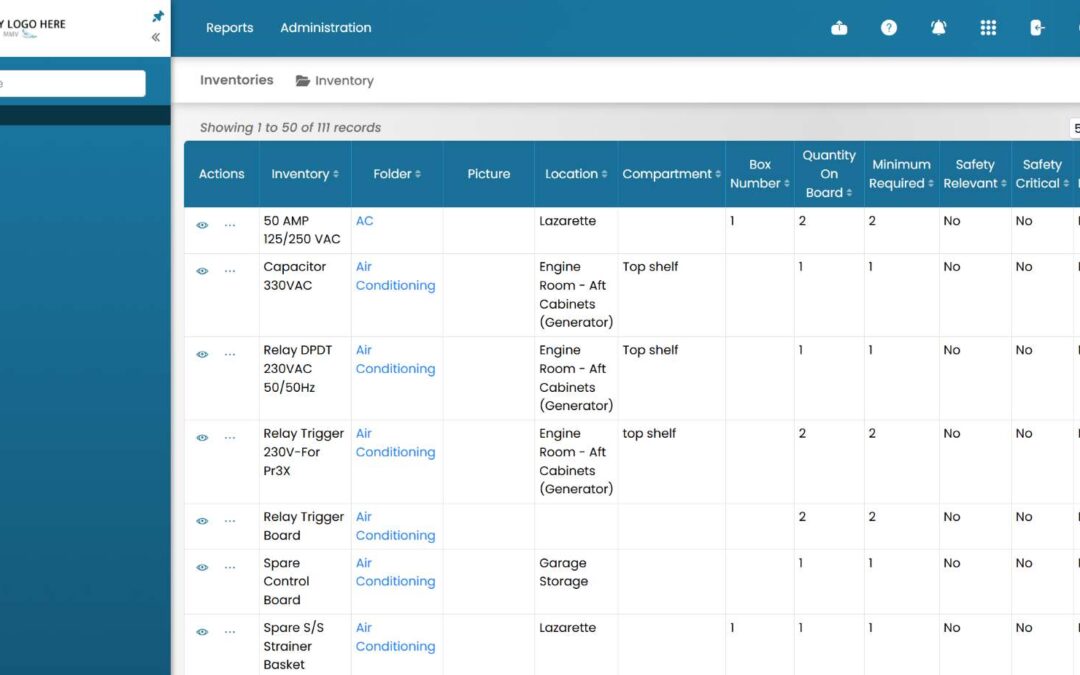Open the Reports menu
Screen dimensions: 1080x675
(229, 28)
